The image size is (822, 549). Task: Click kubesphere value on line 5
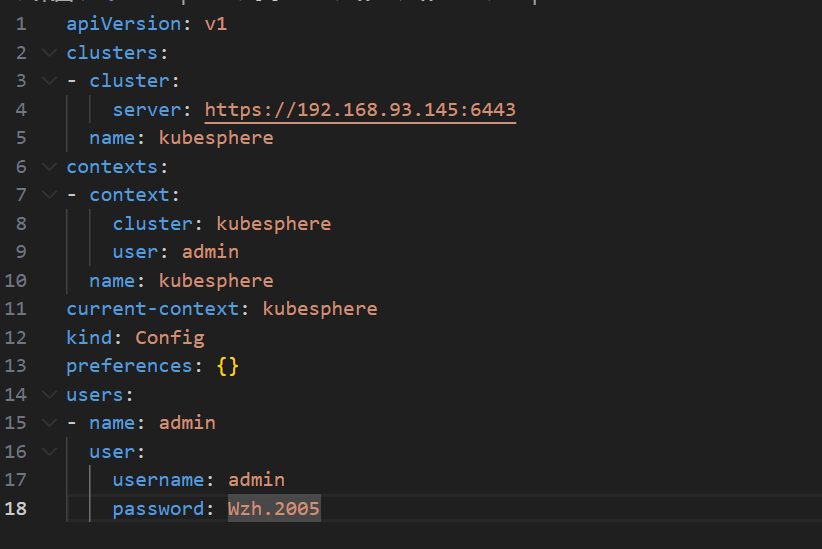point(216,138)
